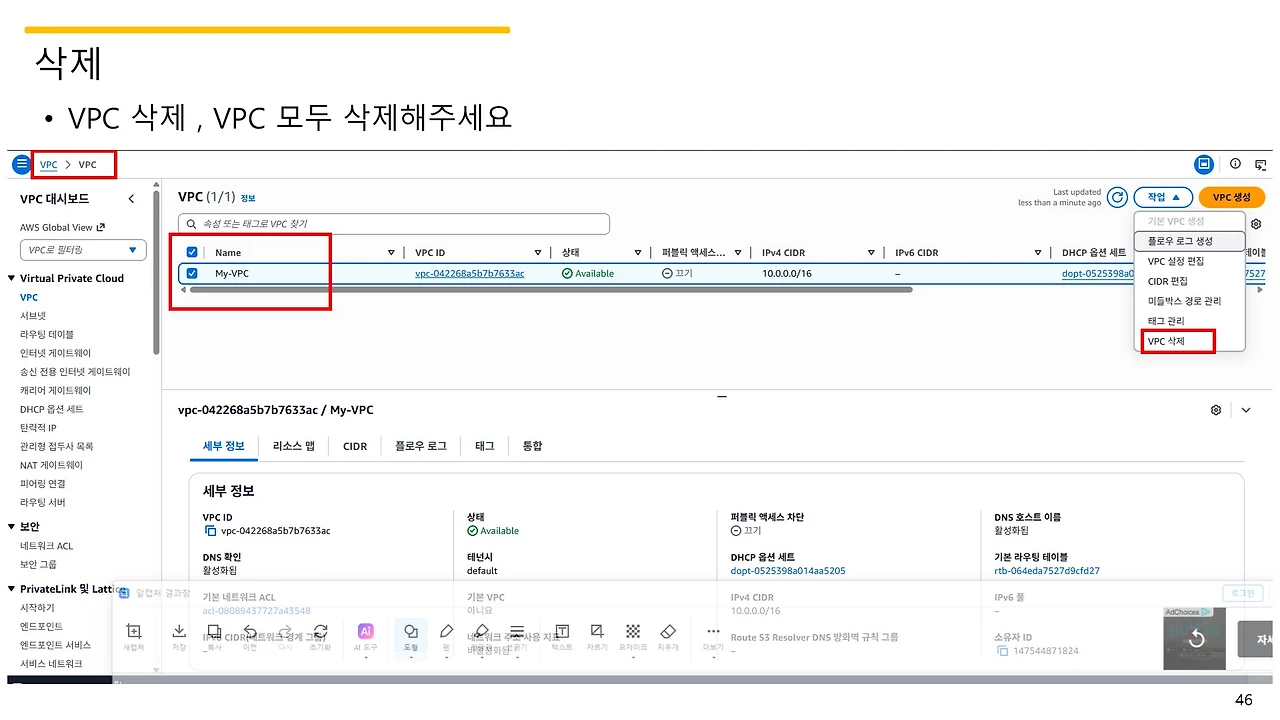
Task: Open the more options ellipsis
Action: (713, 631)
